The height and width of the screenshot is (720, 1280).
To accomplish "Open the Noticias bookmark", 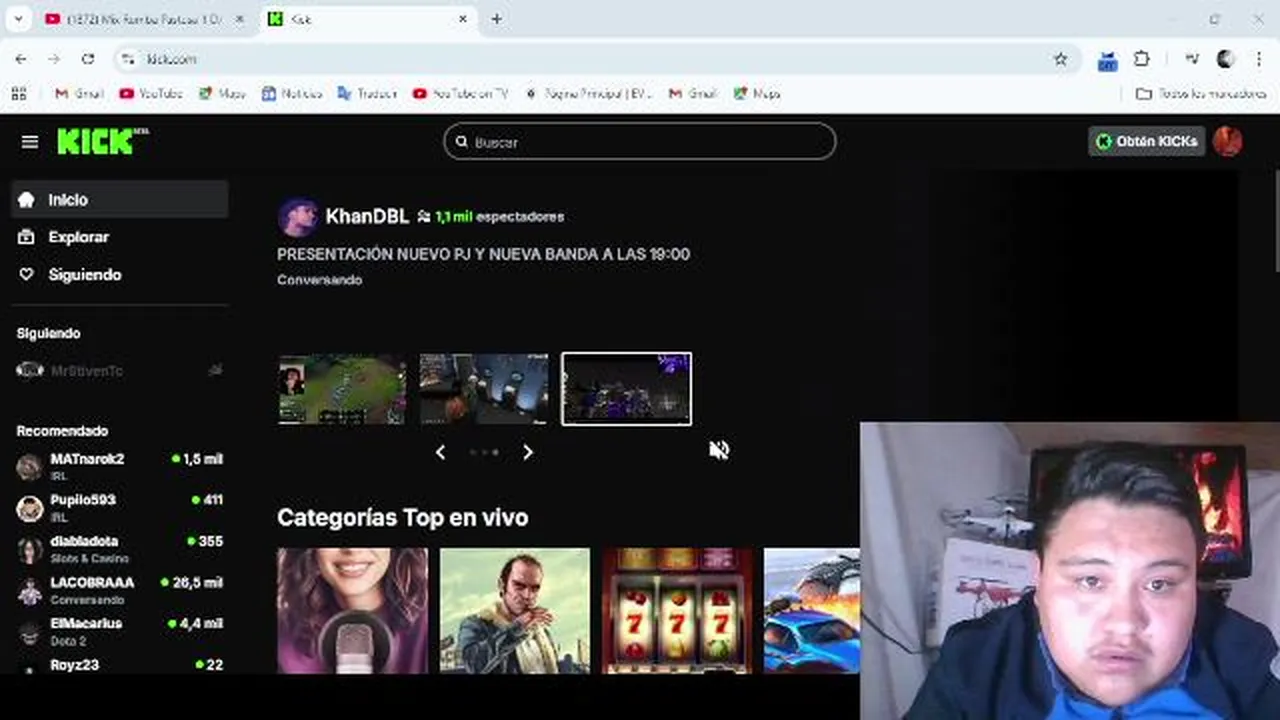I will click(292, 93).
